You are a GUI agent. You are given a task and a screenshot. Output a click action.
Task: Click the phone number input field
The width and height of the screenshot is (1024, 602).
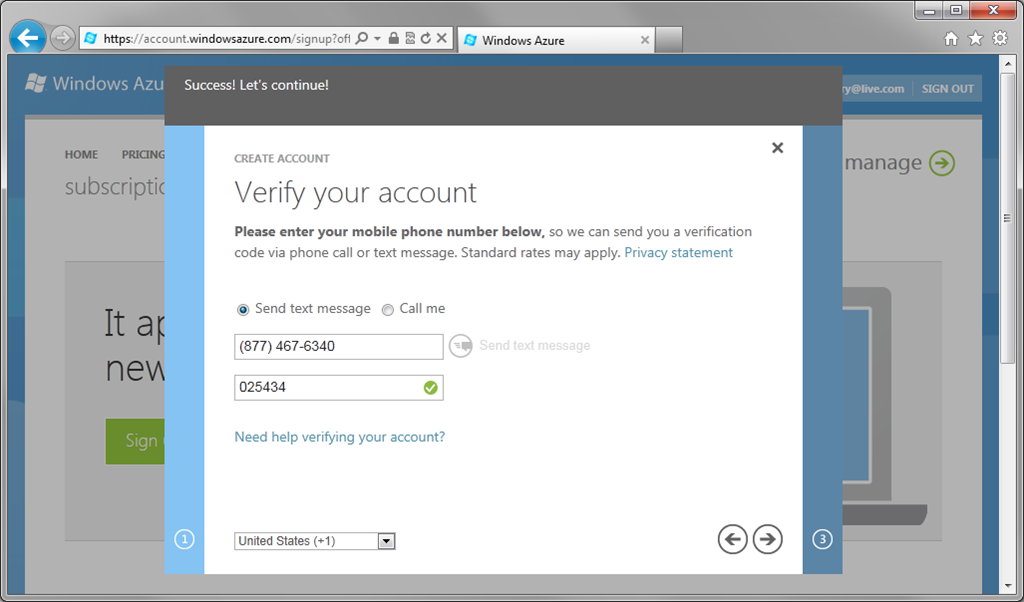point(339,347)
